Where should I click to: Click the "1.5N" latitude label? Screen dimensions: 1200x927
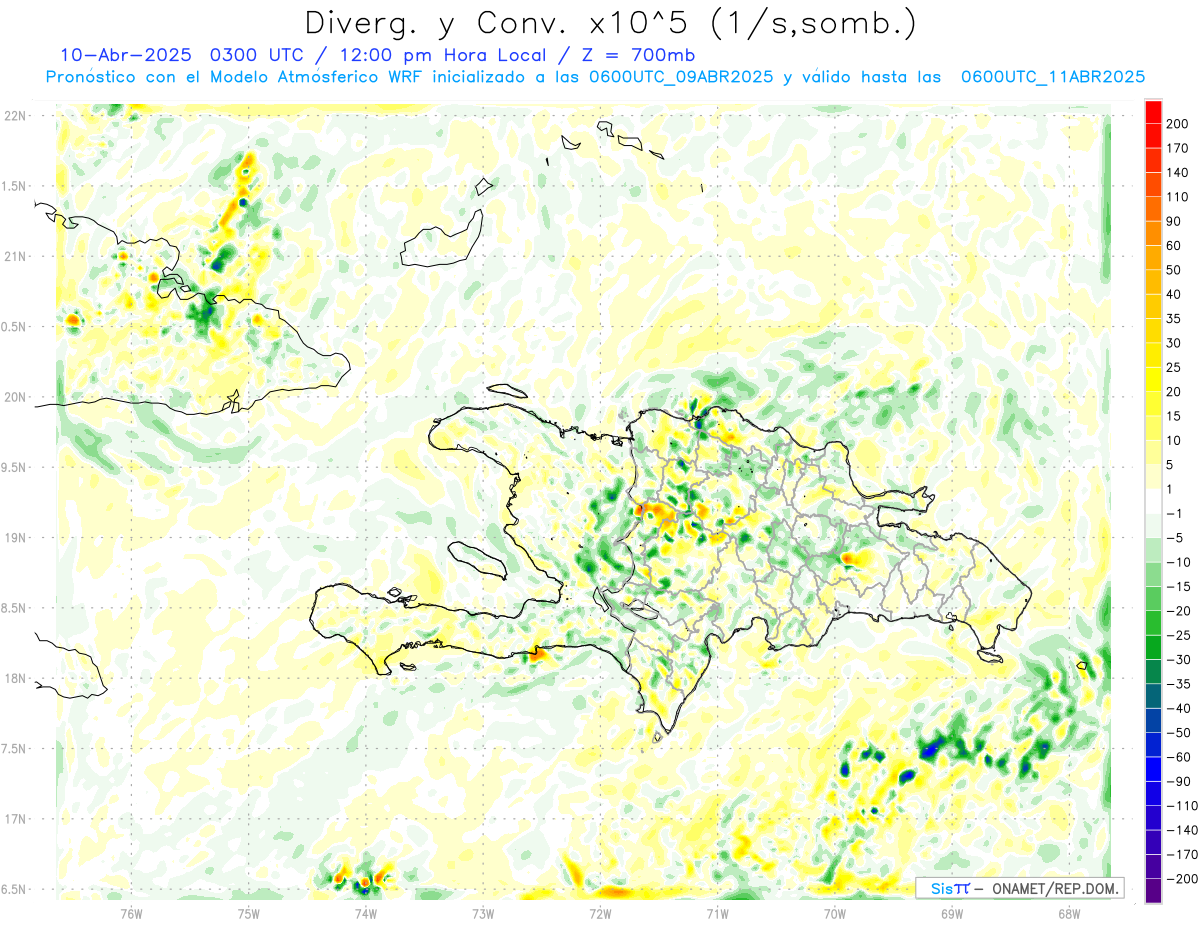click(15, 186)
